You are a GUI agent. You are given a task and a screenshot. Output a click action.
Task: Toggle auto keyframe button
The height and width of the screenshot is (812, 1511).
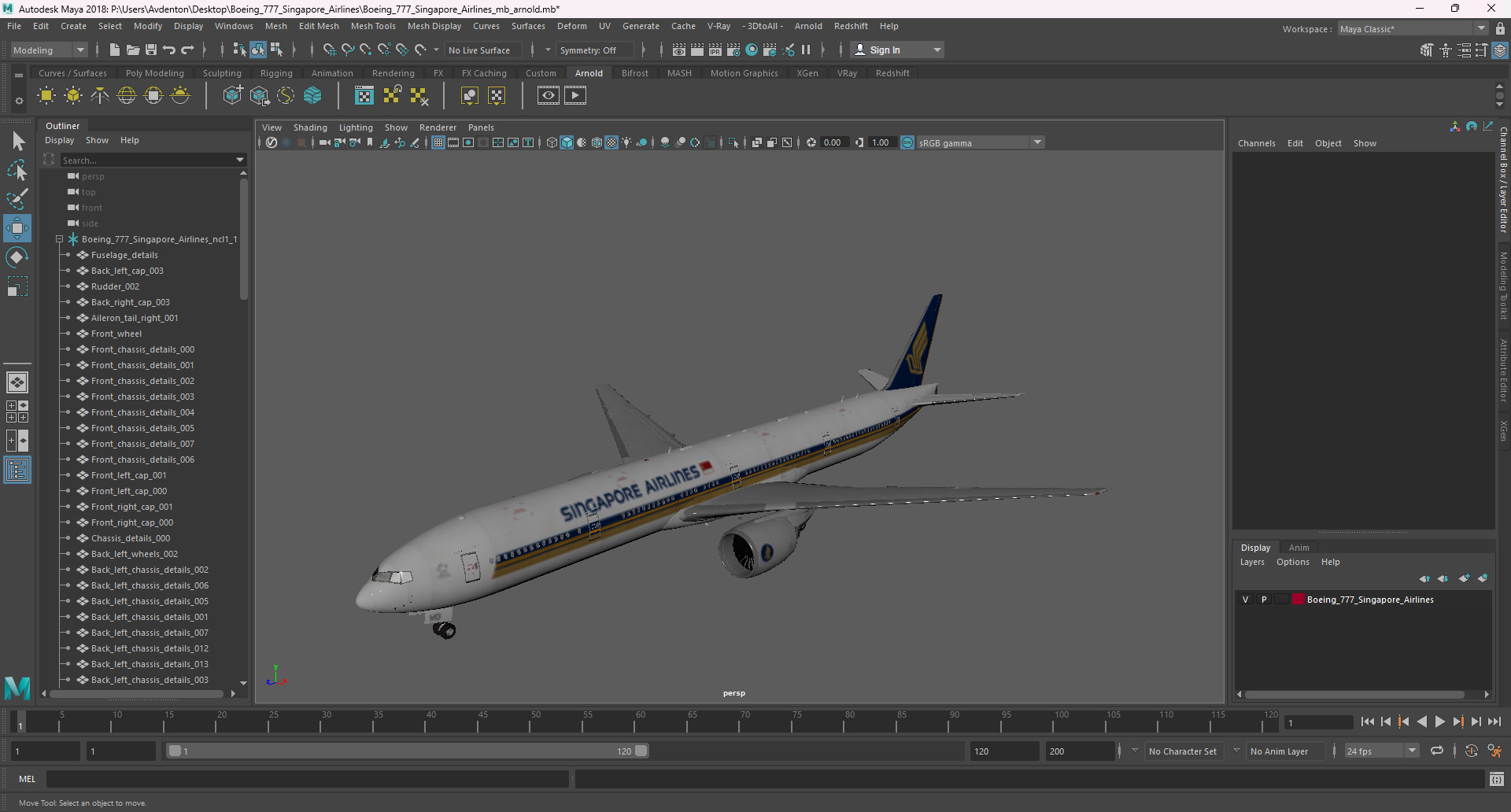pos(1472,751)
